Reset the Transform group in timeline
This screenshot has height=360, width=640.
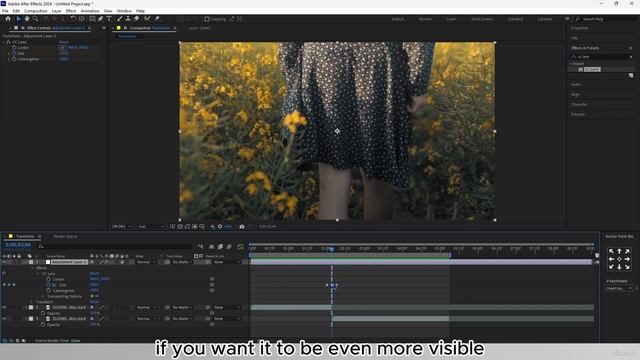pos(94,302)
